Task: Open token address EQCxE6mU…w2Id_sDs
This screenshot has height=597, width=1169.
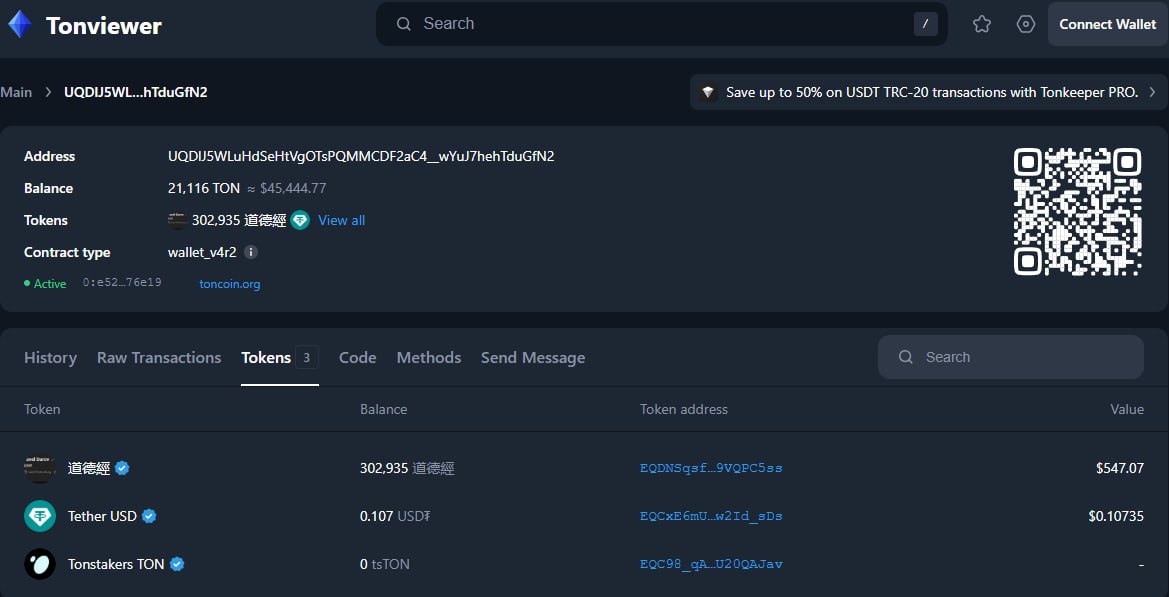Action: (711, 516)
